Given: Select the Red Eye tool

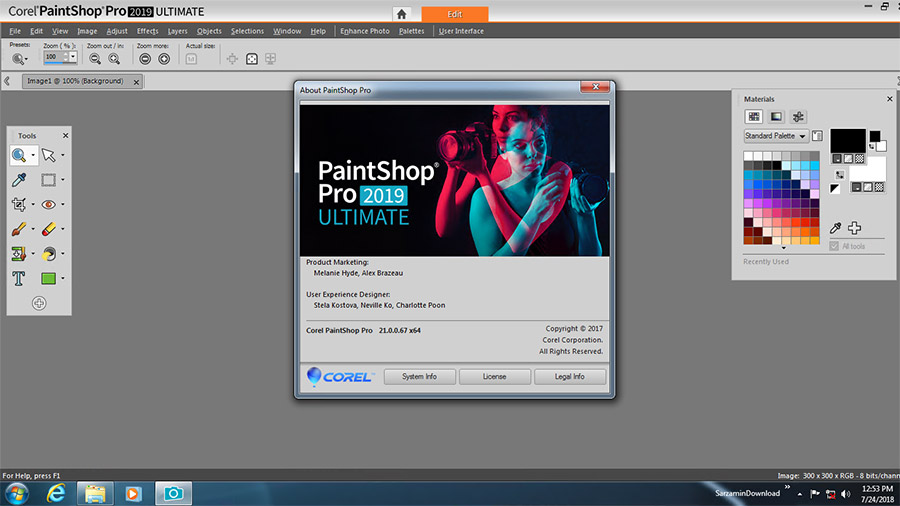Looking at the screenshot, I should tap(49, 204).
